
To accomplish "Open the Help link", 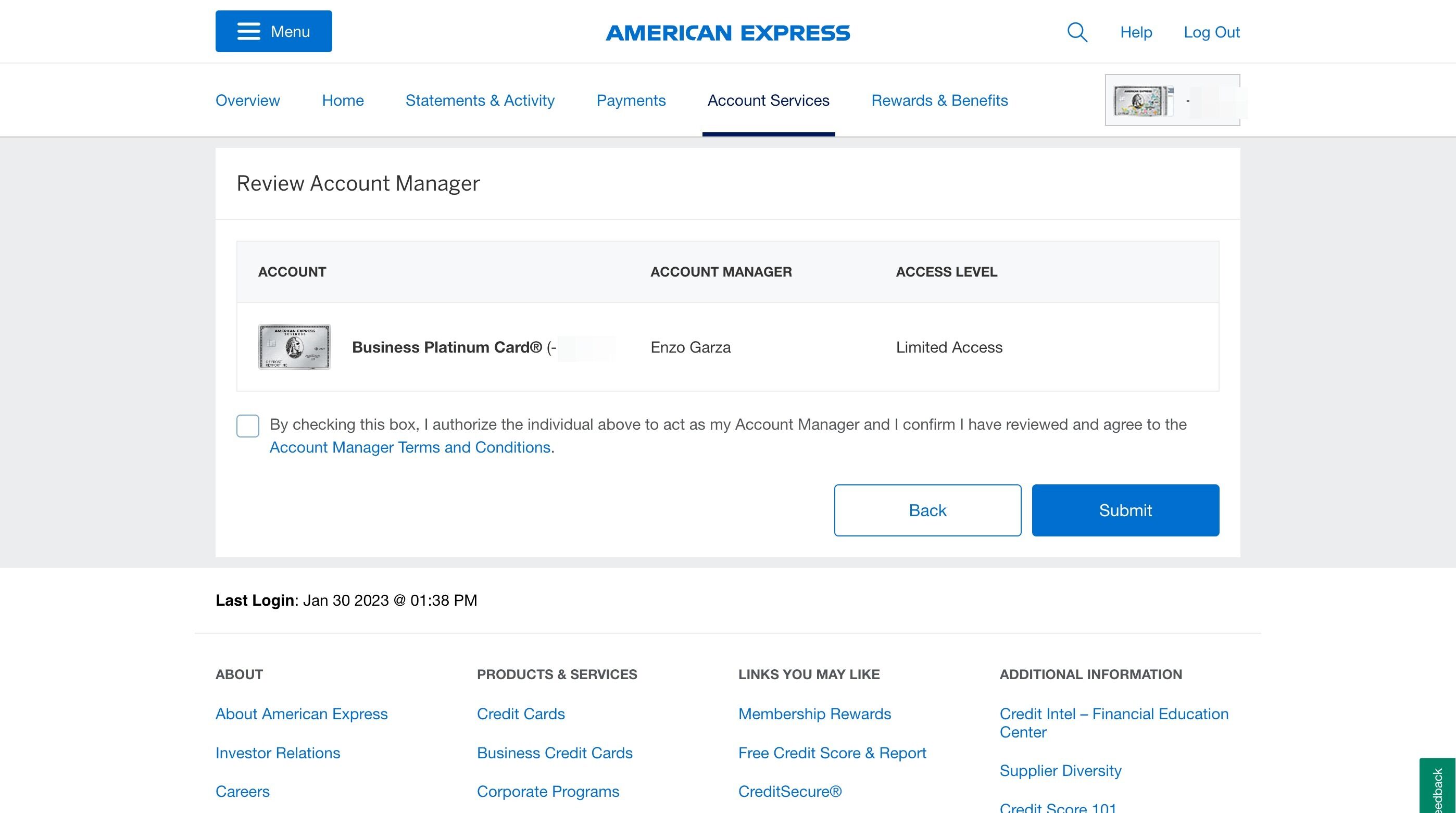I will [x=1136, y=32].
